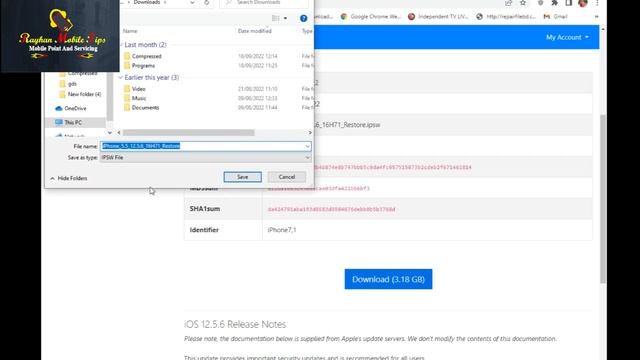Click the Search Downloads box
The width and height of the screenshot is (640, 360).
coord(264,3)
